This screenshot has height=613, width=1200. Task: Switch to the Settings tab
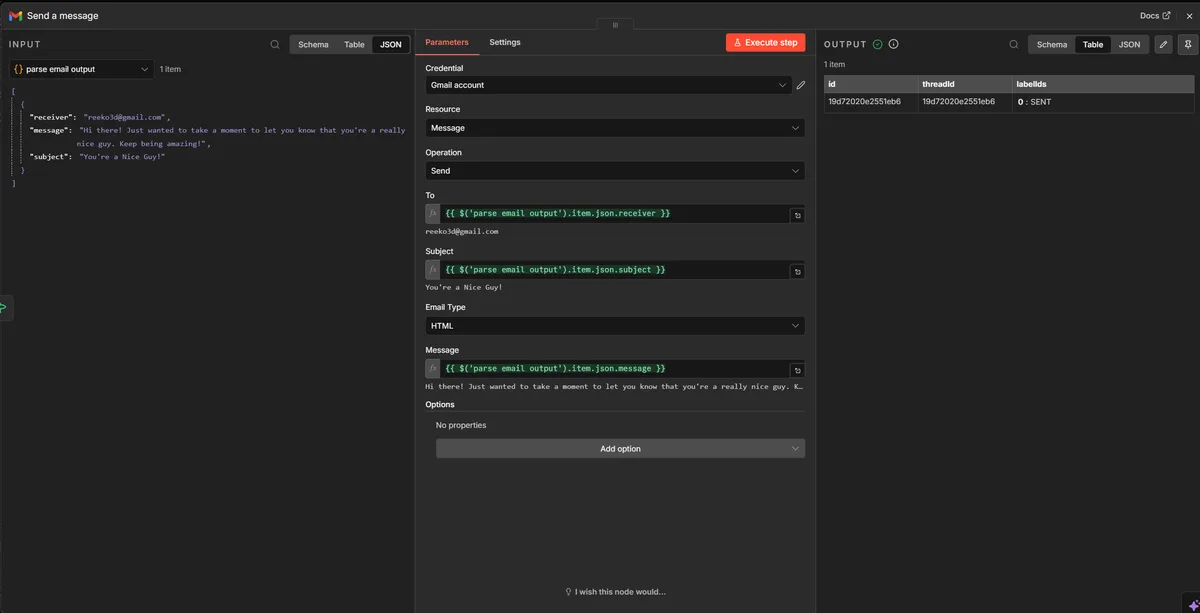point(504,42)
